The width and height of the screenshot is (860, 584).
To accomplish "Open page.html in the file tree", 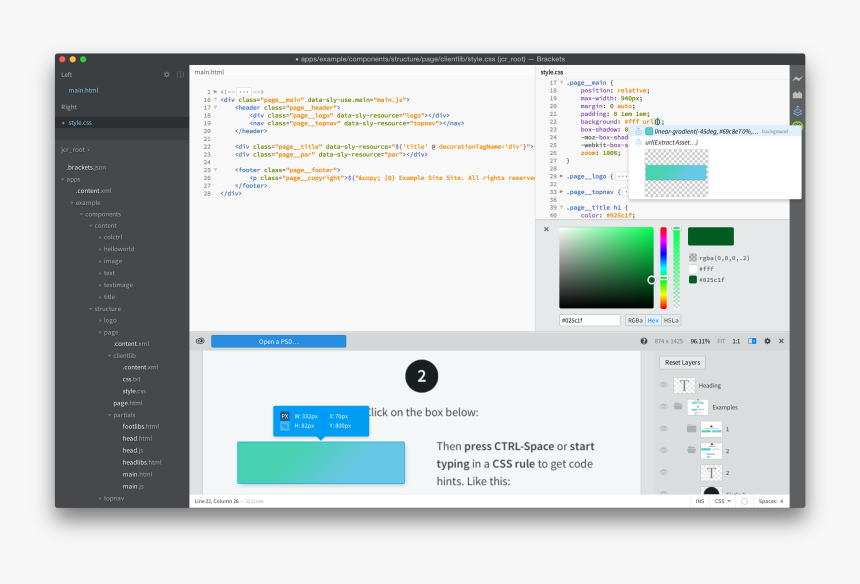I will (x=128, y=403).
